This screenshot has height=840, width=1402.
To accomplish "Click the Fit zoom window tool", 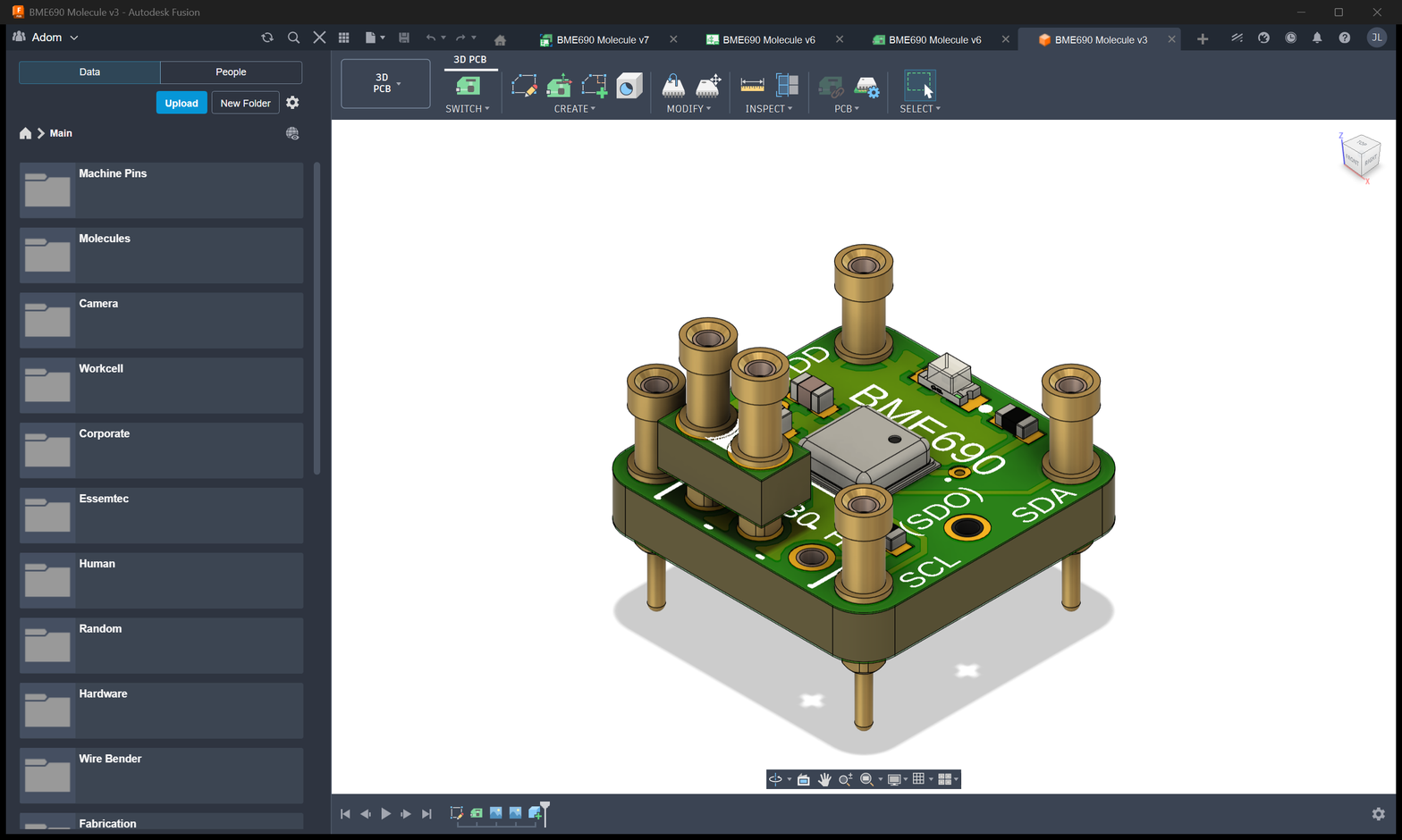I will 866,779.
